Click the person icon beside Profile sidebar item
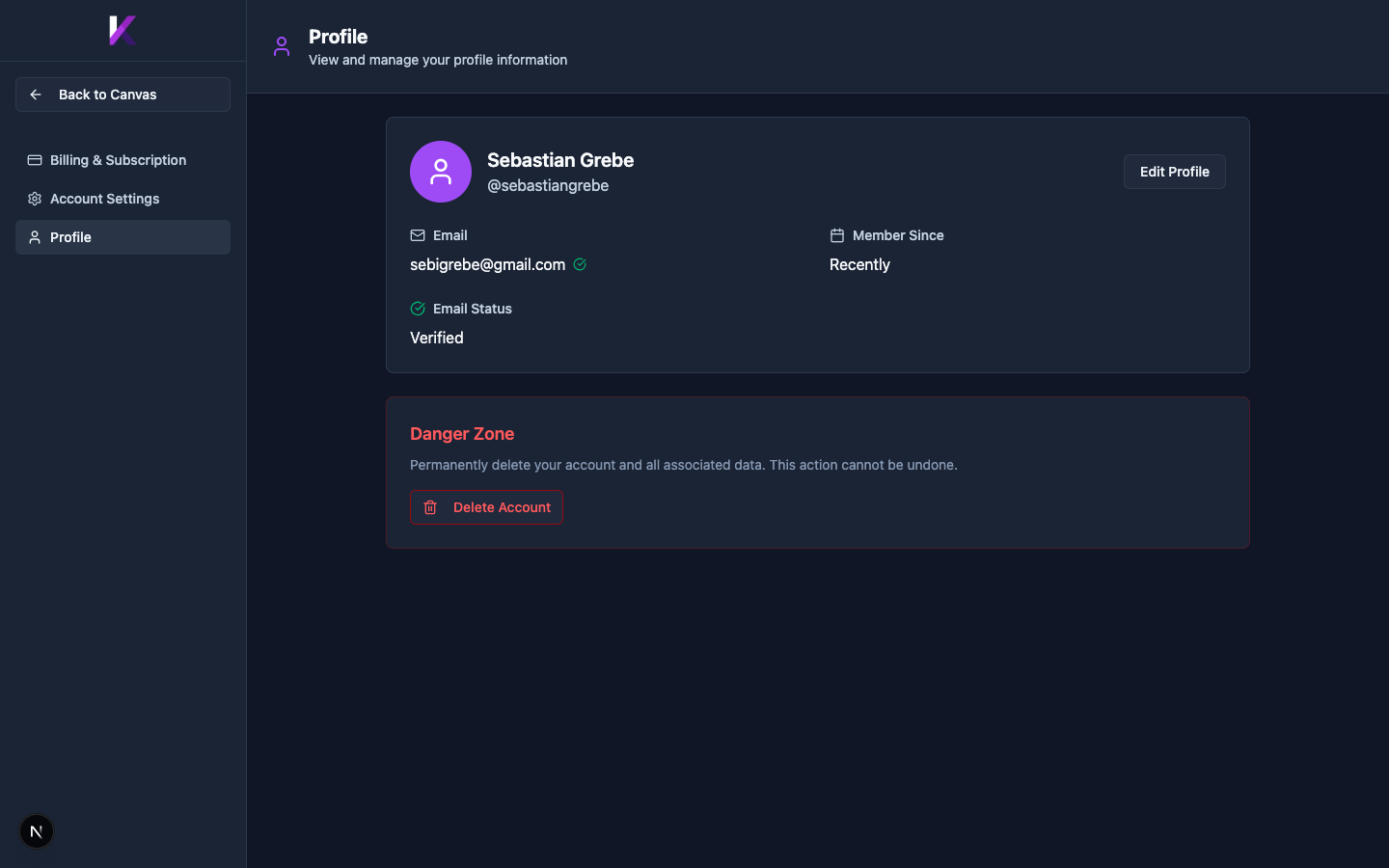This screenshot has height=868, width=1389. pyautogui.click(x=34, y=237)
